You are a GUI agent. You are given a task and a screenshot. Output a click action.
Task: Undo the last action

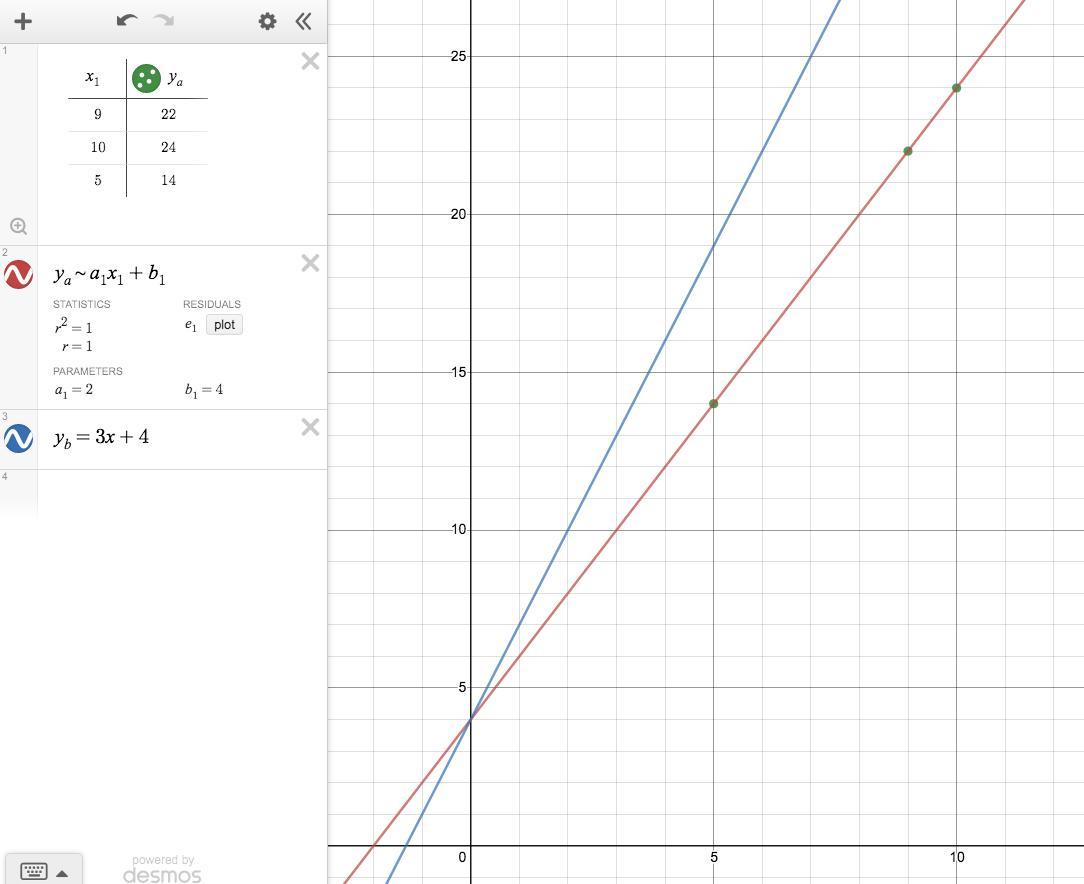coord(127,21)
